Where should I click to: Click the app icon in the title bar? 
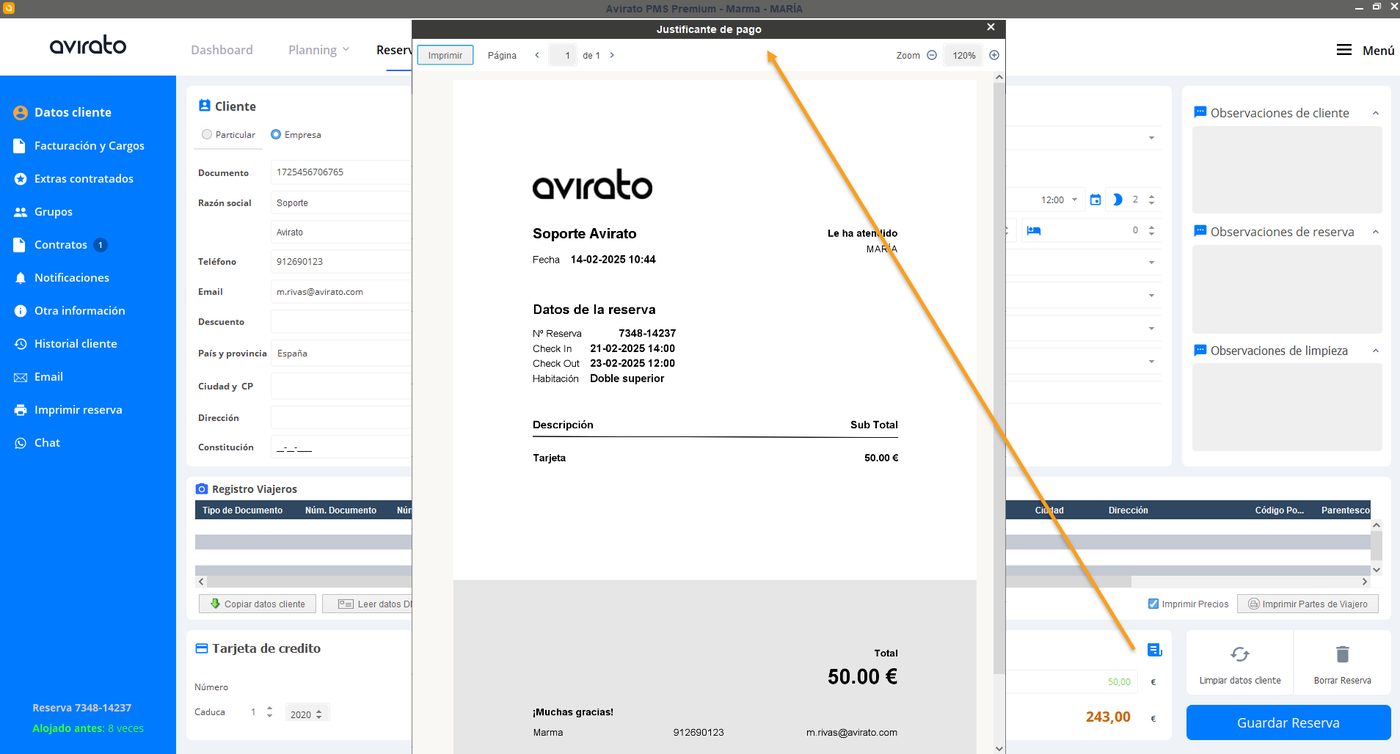9,8
